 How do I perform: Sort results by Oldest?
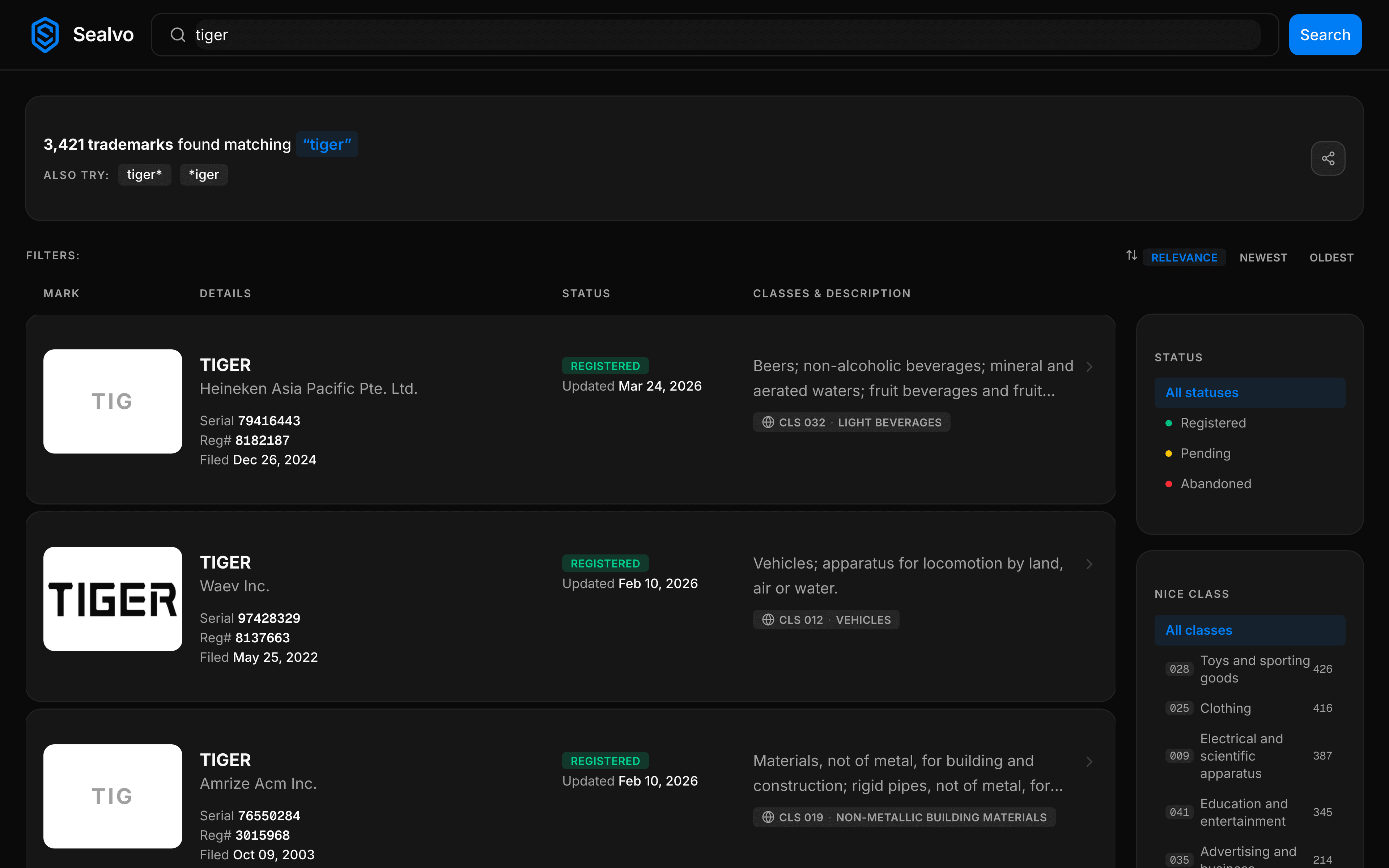point(1331,258)
